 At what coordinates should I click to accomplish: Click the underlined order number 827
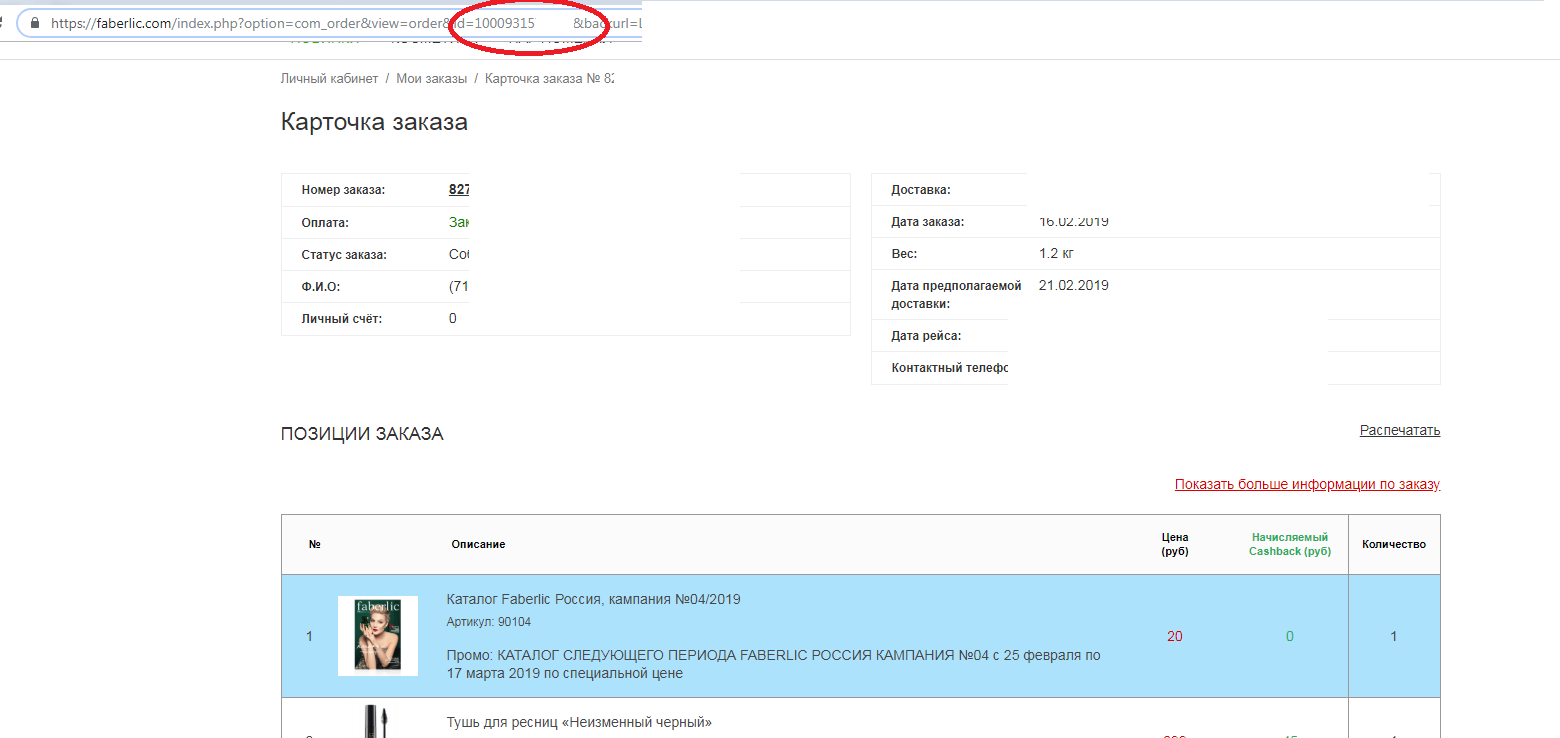pyautogui.click(x=459, y=190)
